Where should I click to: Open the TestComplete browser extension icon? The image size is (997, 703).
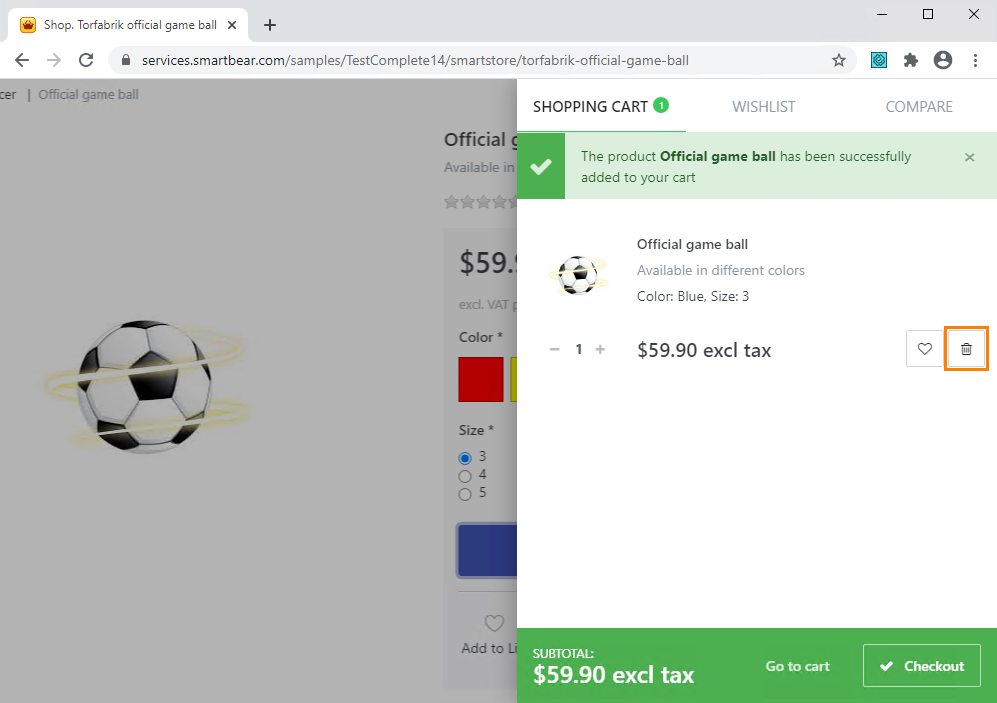click(878, 60)
